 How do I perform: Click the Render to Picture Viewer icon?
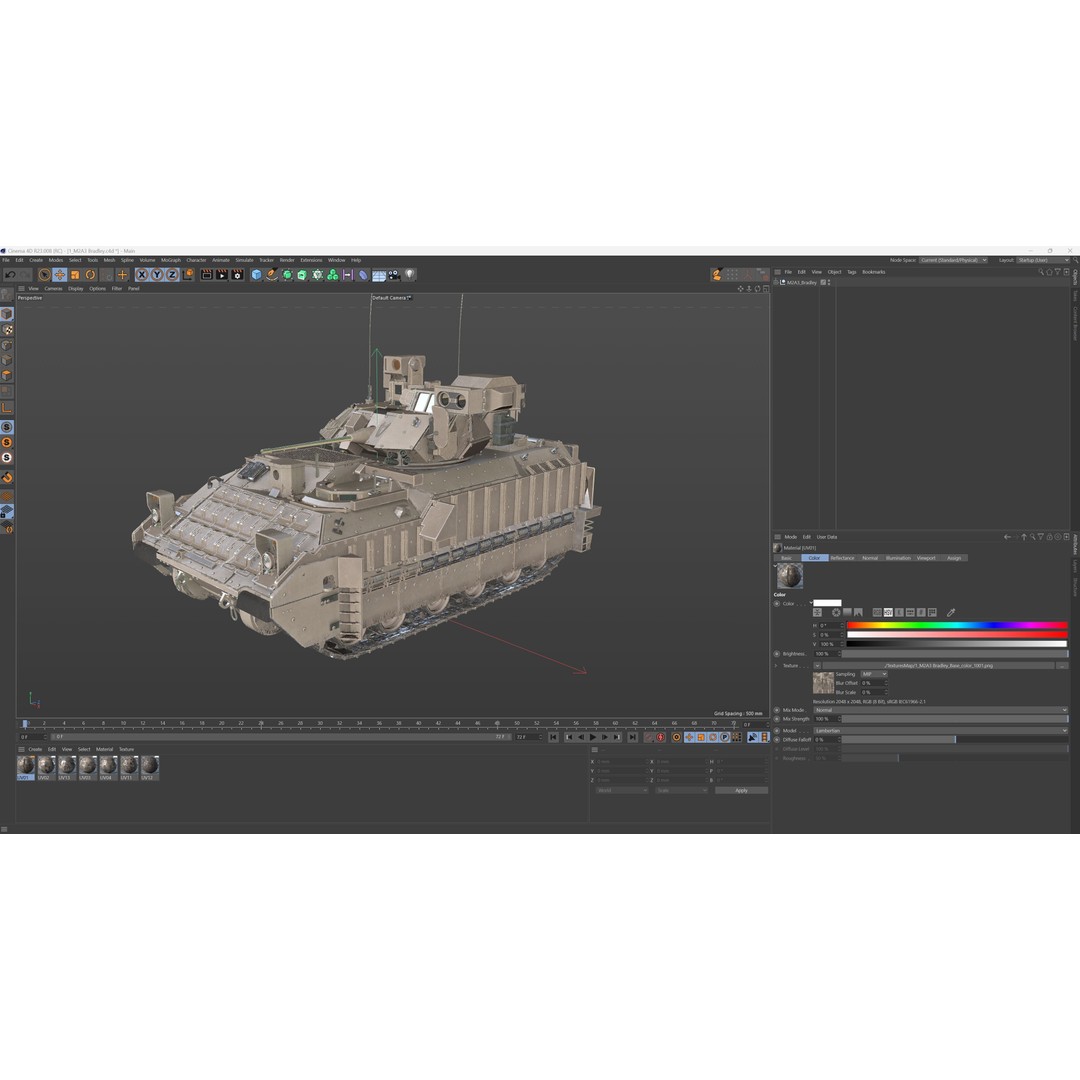(221, 276)
